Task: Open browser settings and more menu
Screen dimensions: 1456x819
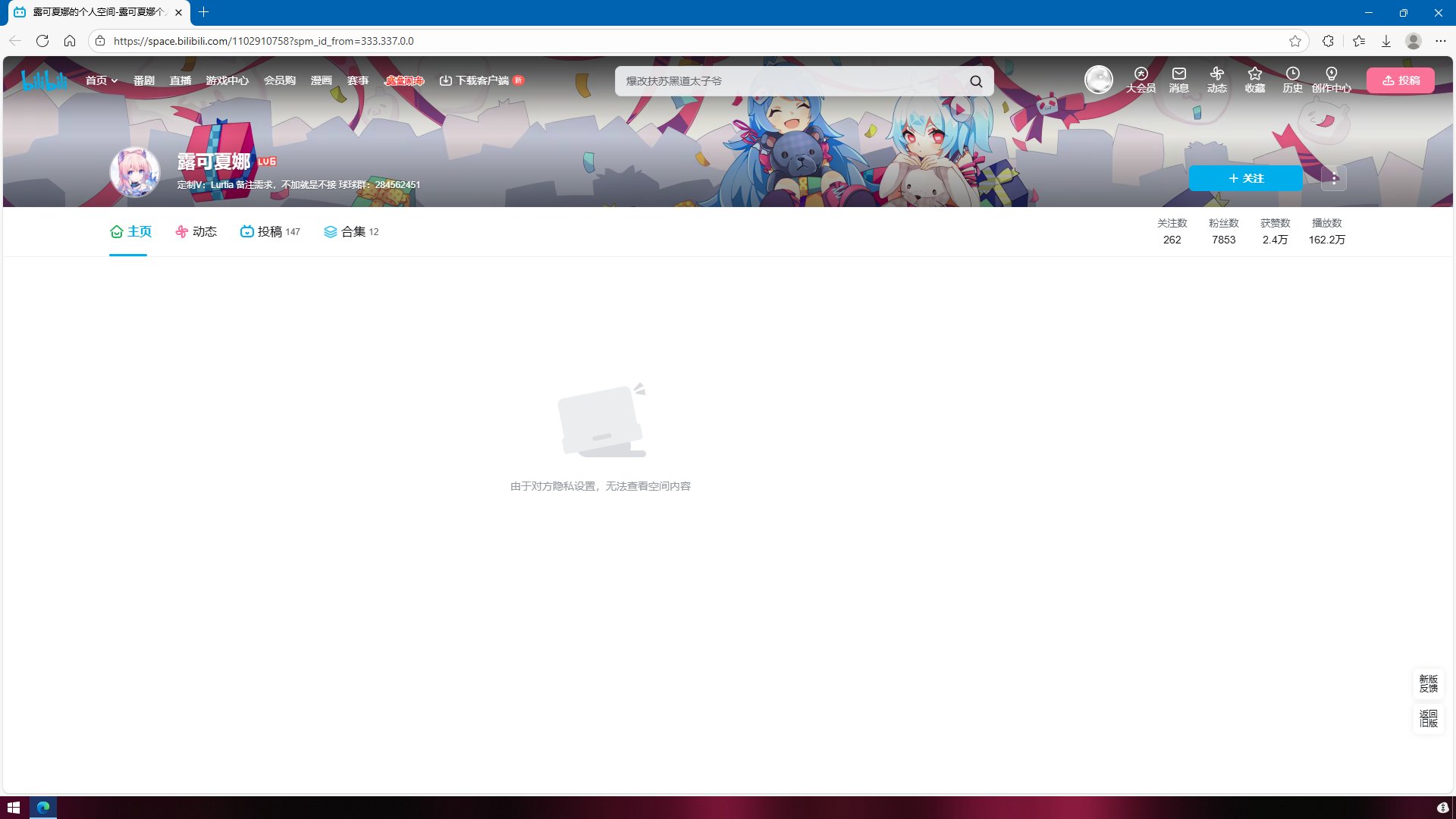Action: 1440,41
